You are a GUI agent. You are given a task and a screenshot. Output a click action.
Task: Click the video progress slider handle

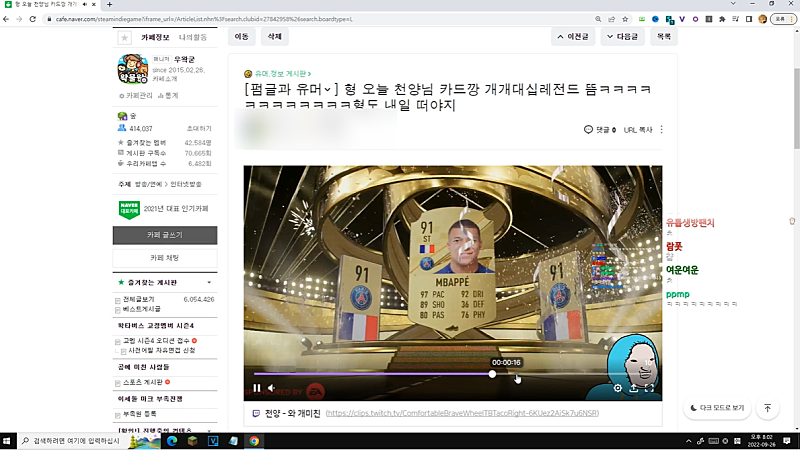[492, 374]
